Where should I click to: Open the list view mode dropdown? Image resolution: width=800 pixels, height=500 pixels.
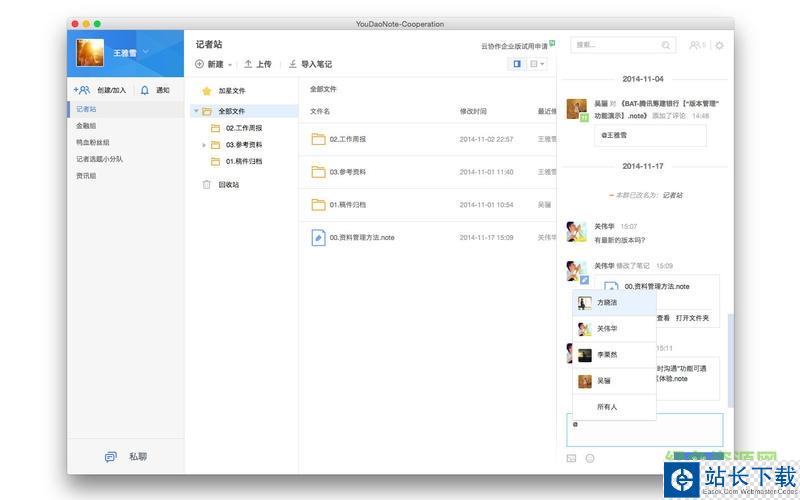(538, 64)
